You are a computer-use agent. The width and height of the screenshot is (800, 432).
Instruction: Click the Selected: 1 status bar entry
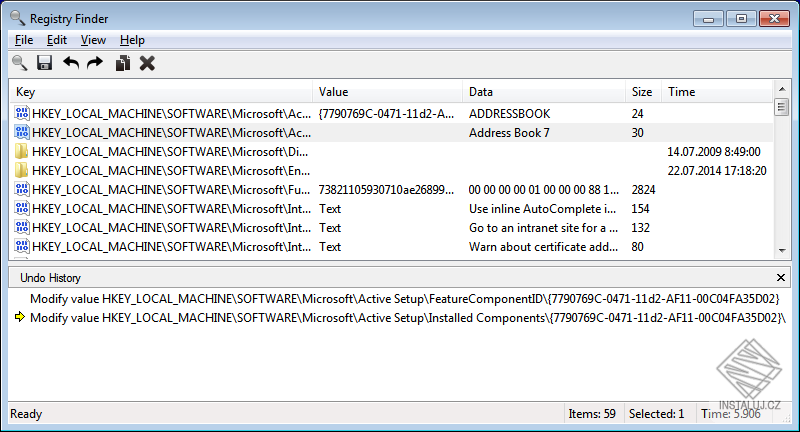coord(656,414)
